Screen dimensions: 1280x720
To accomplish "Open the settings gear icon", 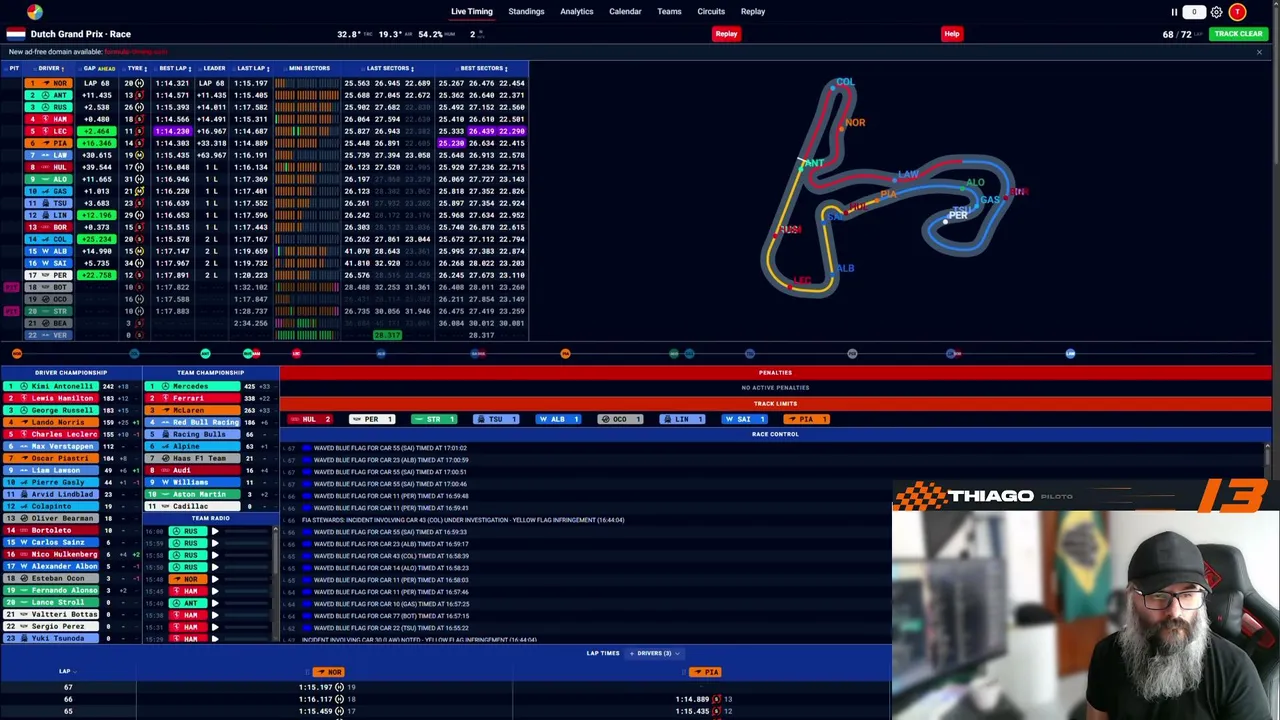I will click(x=1216, y=12).
